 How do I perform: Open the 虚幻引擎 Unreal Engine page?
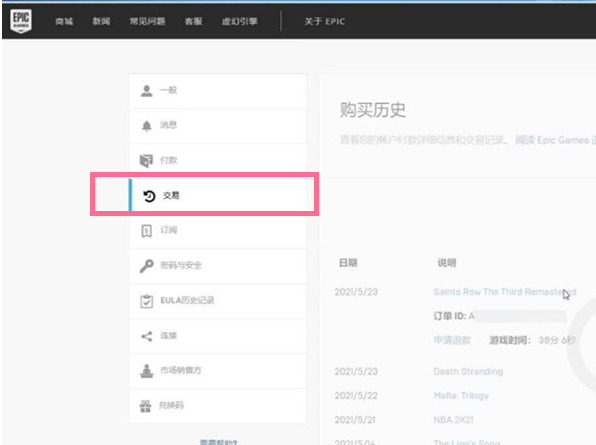[239, 21]
